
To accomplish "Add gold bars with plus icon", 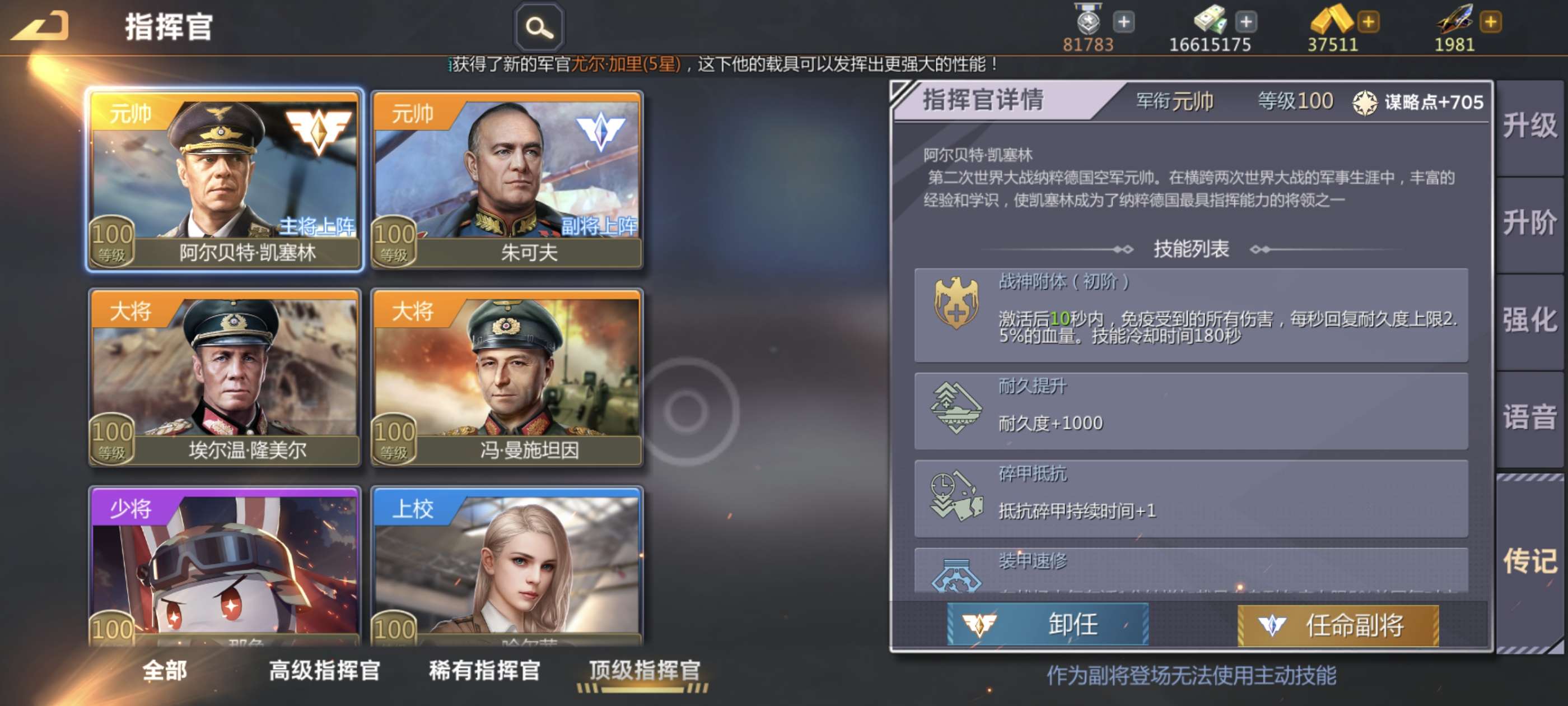I will coord(1368,22).
